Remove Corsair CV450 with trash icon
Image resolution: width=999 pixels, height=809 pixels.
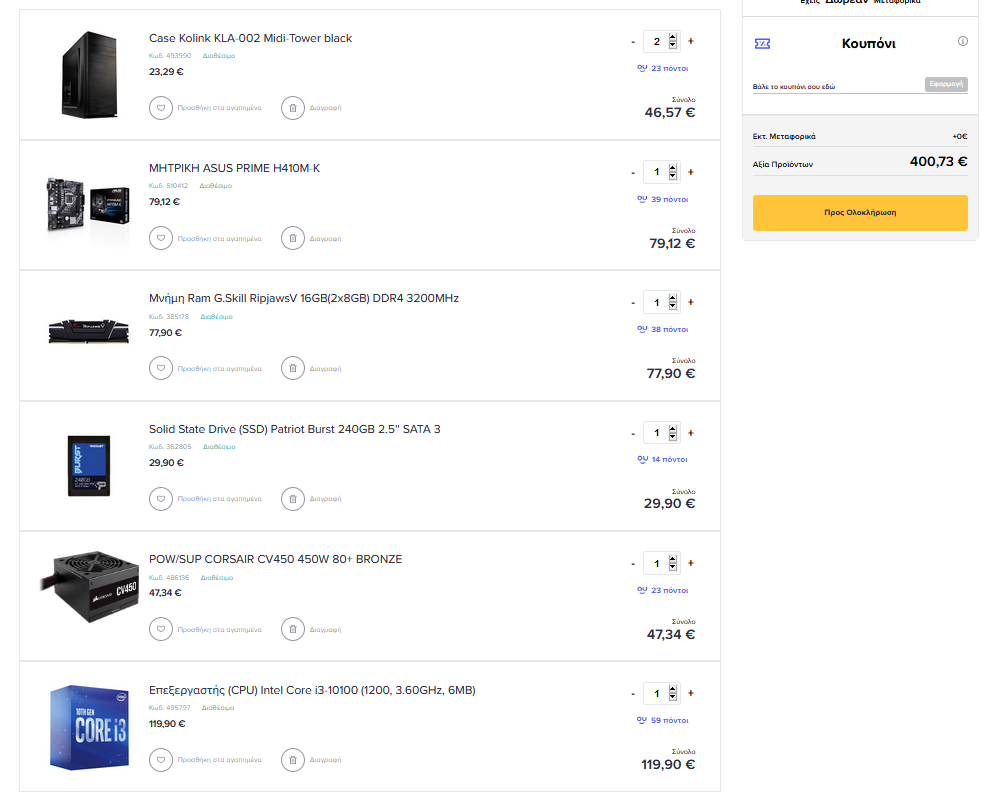click(x=292, y=629)
